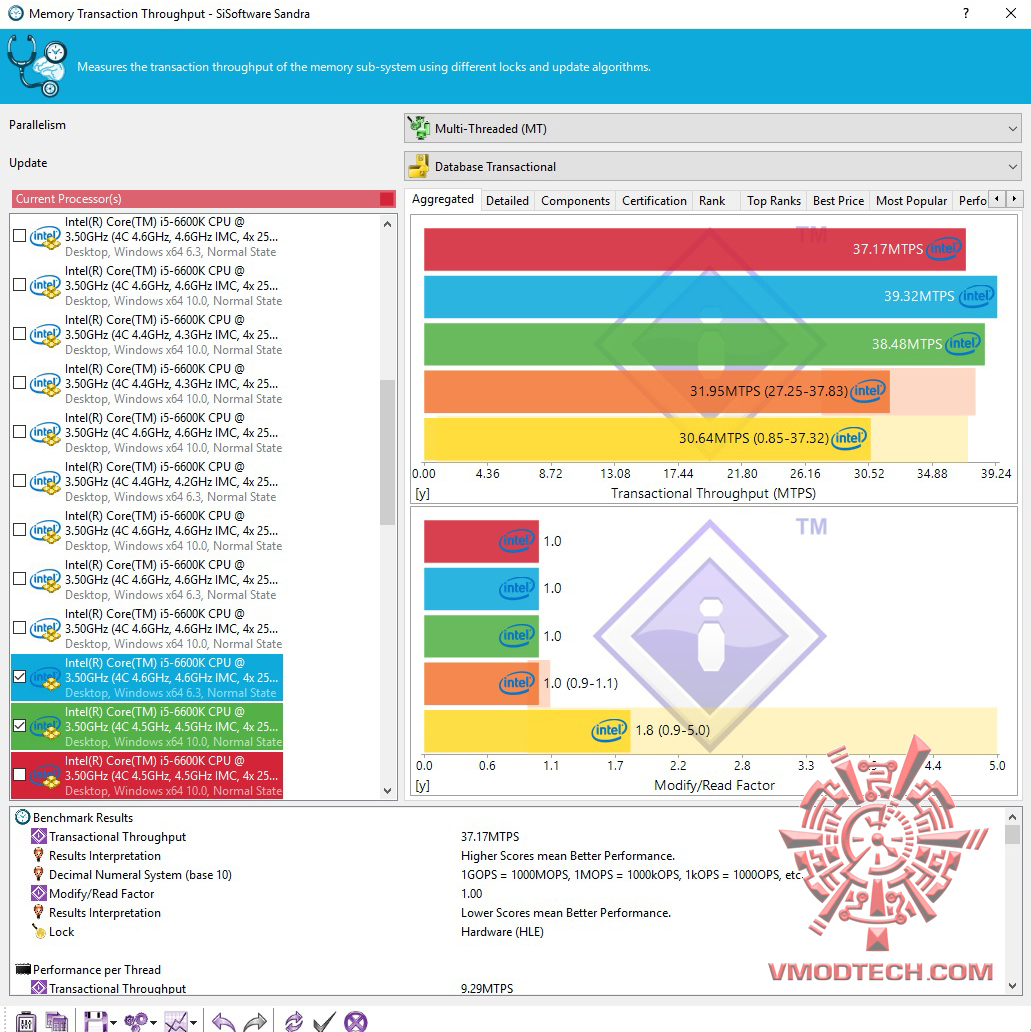The image size is (1031, 1032).
Task: Check the 4.4GHz, 4.2GHz IMC processor checkbox
Action: tap(20, 480)
